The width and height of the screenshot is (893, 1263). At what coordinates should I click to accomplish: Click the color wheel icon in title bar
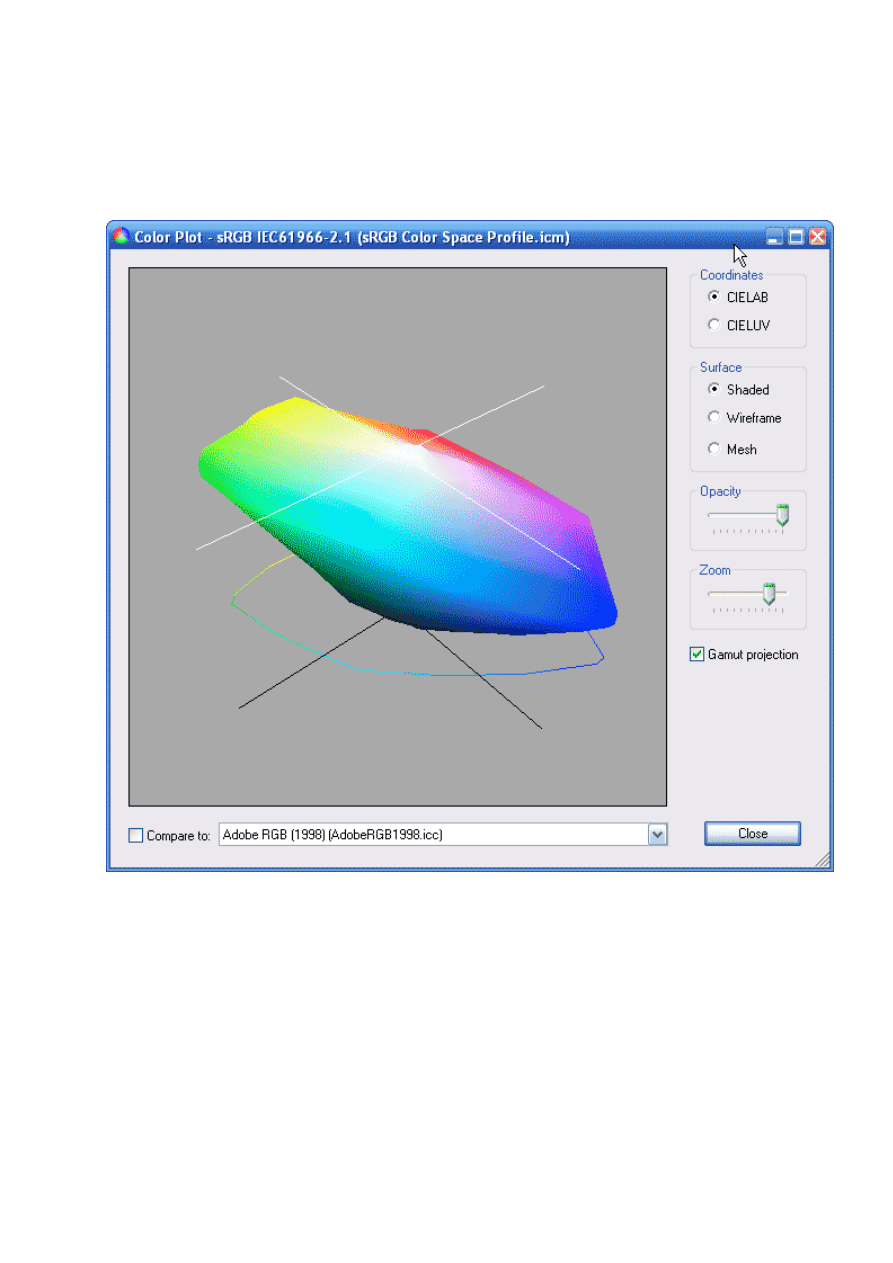(121, 237)
